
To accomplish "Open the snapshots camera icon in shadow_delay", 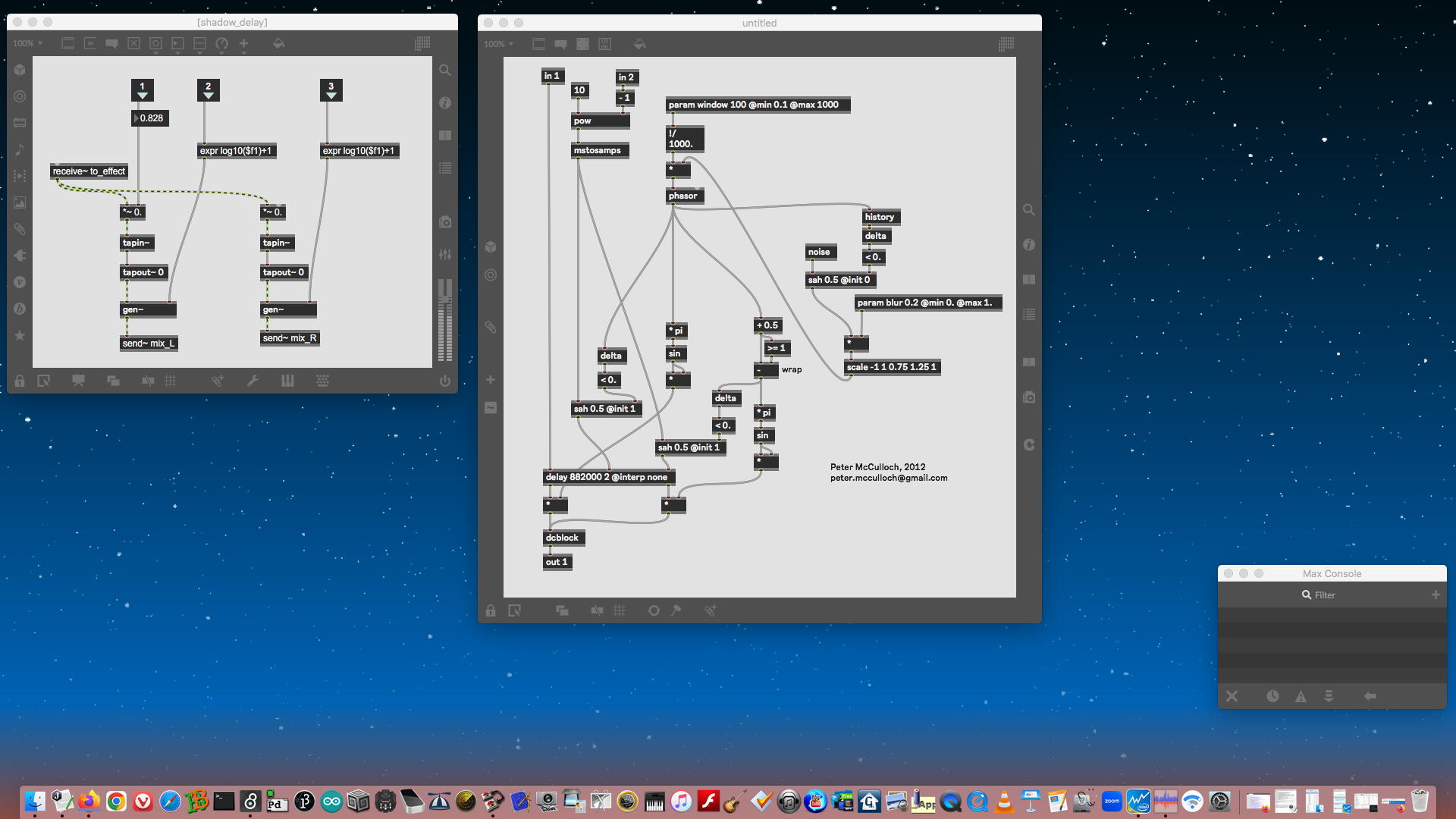I will point(445,222).
